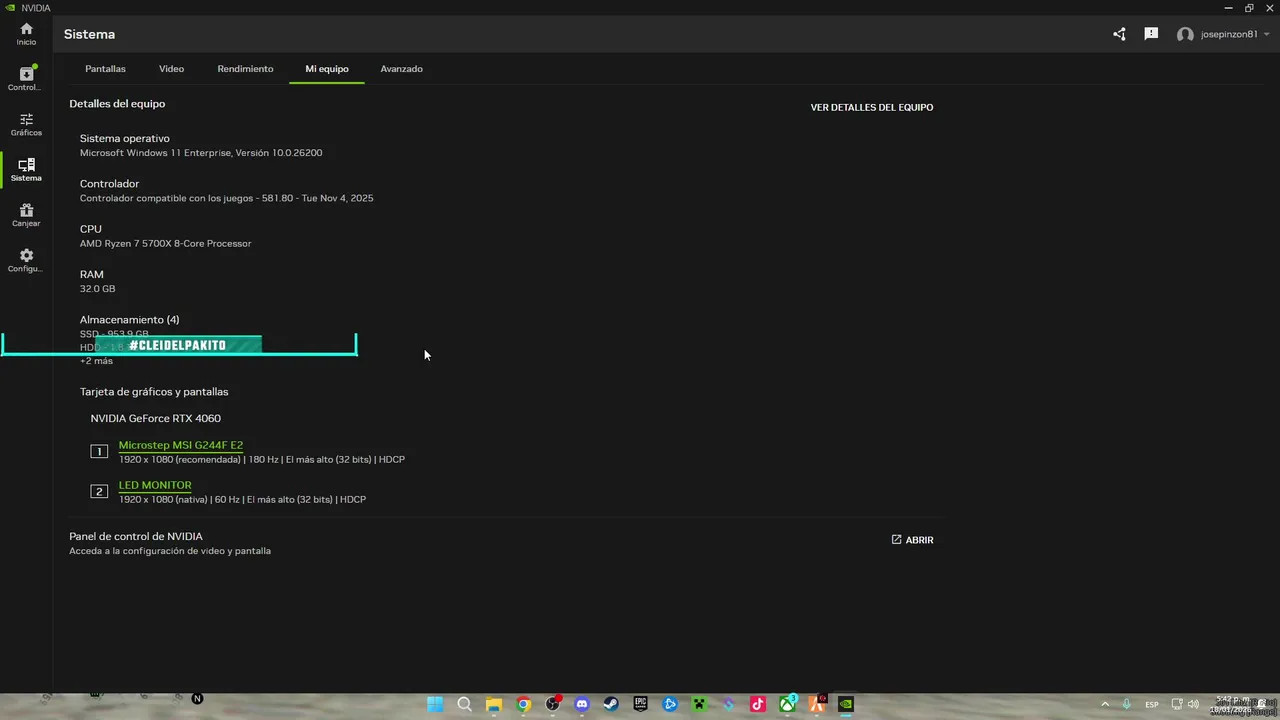Click the 'NVIDIA GeForce RTX 4060' text
The width and height of the screenshot is (1280, 720).
pos(155,418)
